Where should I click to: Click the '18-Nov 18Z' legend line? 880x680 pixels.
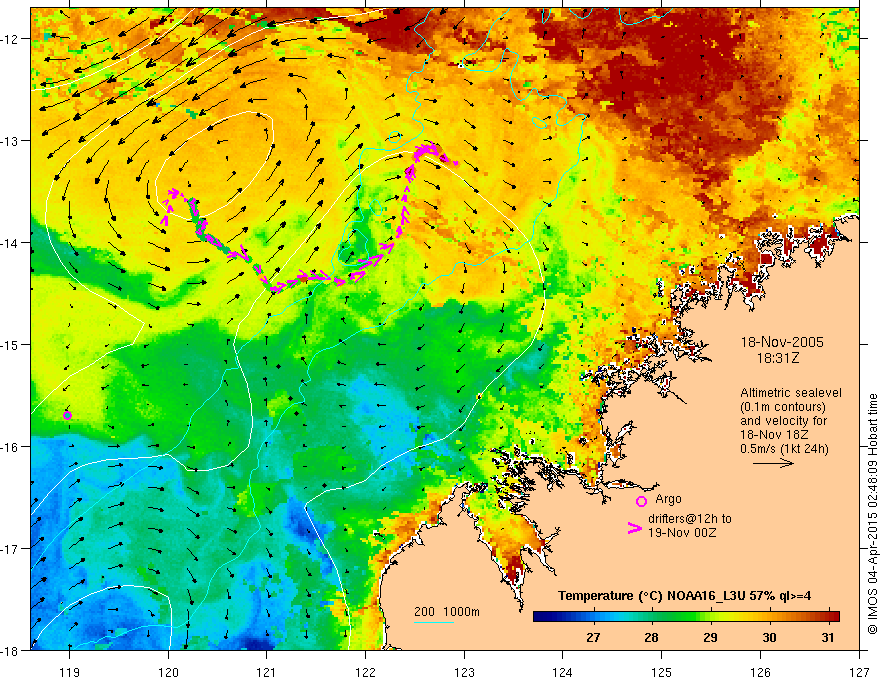tap(772, 434)
